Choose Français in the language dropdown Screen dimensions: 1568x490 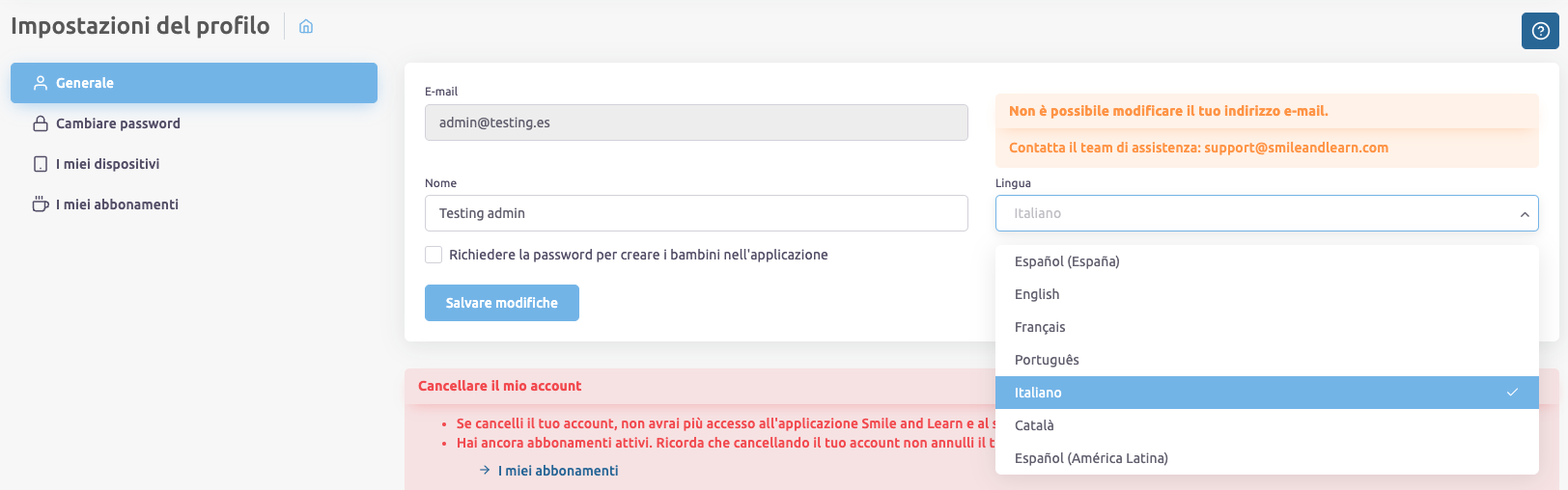[x=1040, y=327]
